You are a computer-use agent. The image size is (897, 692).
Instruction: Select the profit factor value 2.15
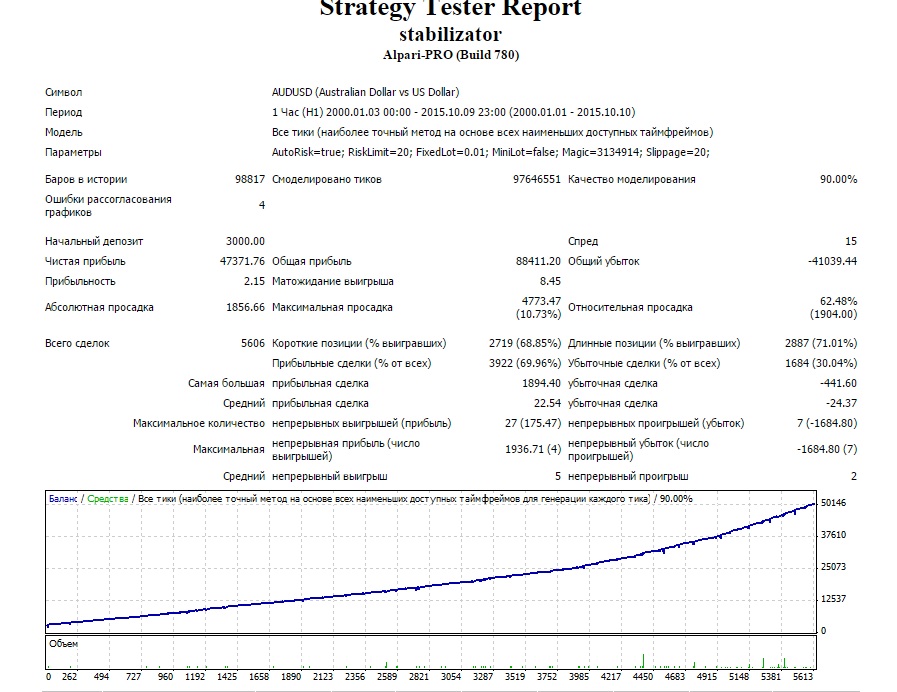click(255, 281)
